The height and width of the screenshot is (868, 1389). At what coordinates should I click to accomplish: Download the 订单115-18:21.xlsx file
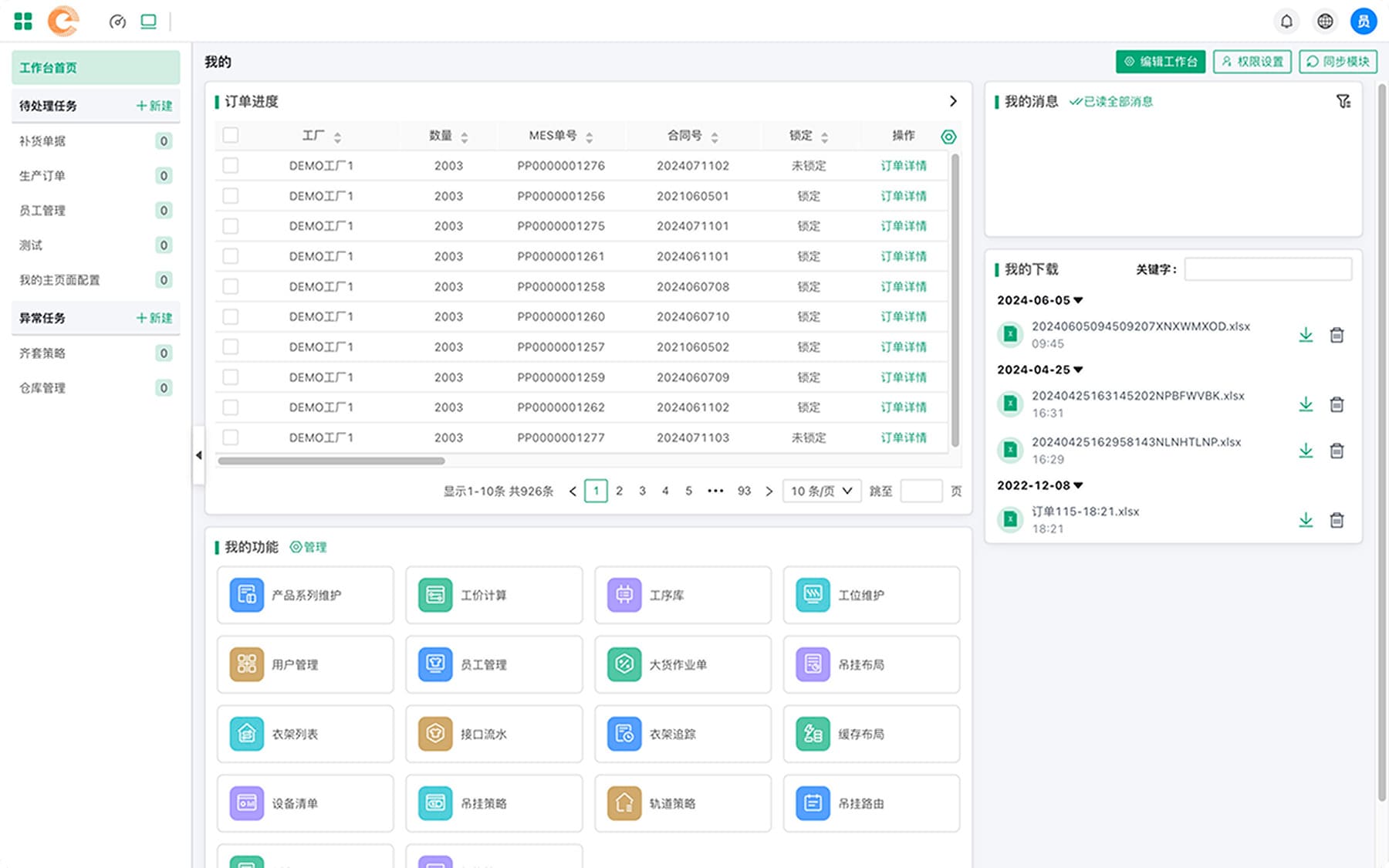click(x=1306, y=520)
